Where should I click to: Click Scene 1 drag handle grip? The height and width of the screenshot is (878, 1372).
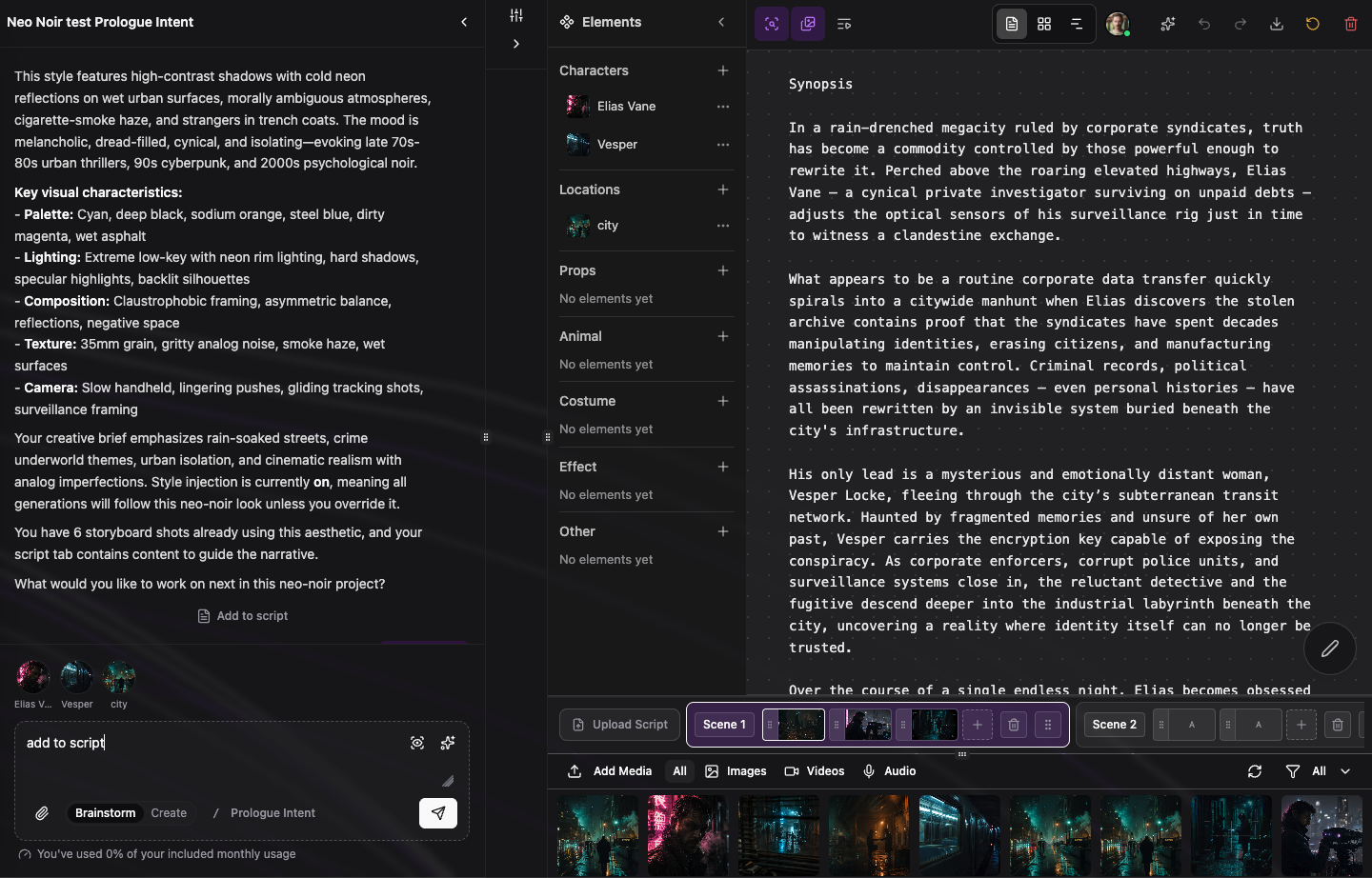1048,725
